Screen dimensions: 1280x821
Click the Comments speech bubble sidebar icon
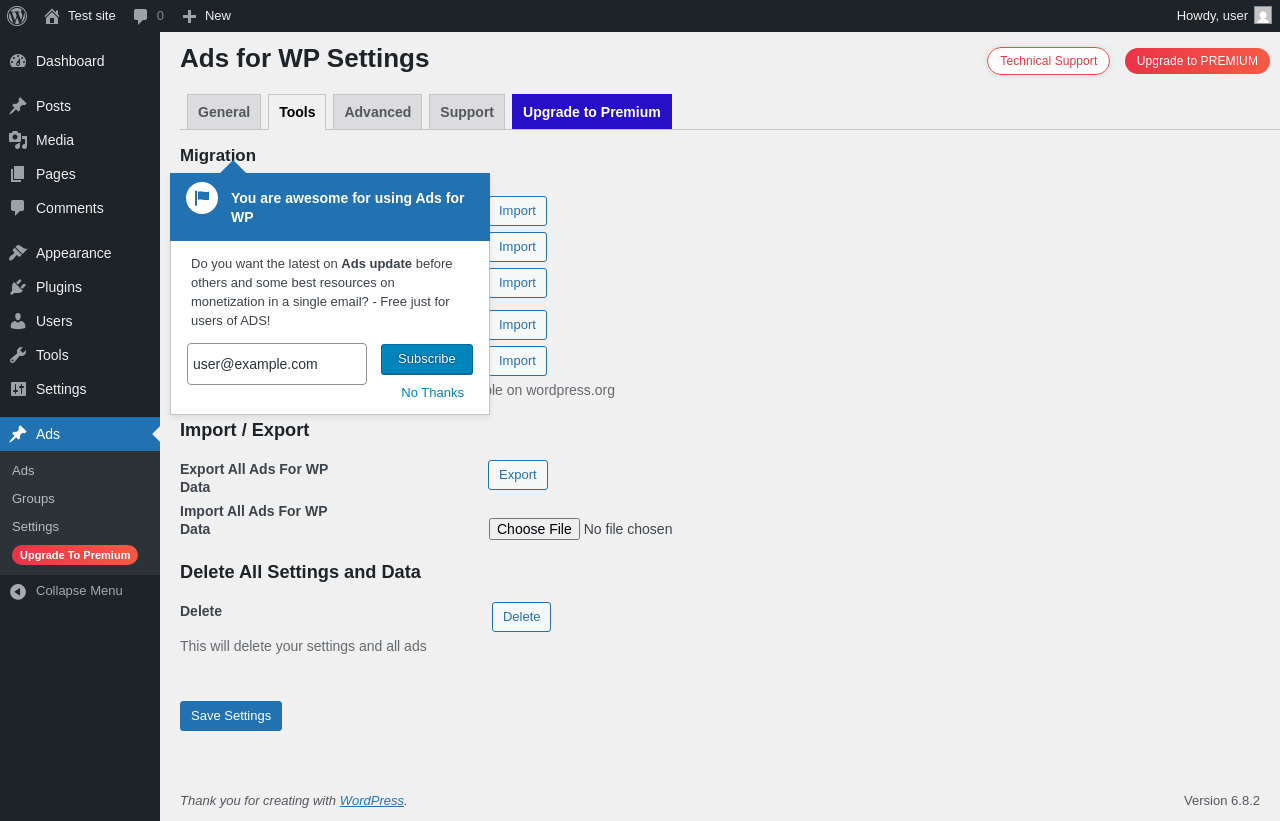pos(18,208)
